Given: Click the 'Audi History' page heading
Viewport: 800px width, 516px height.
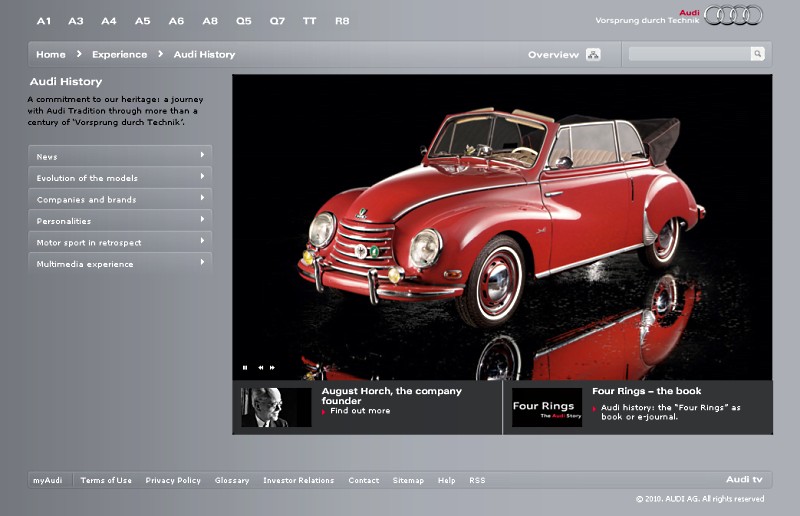Looking at the screenshot, I should [x=66, y=82].
